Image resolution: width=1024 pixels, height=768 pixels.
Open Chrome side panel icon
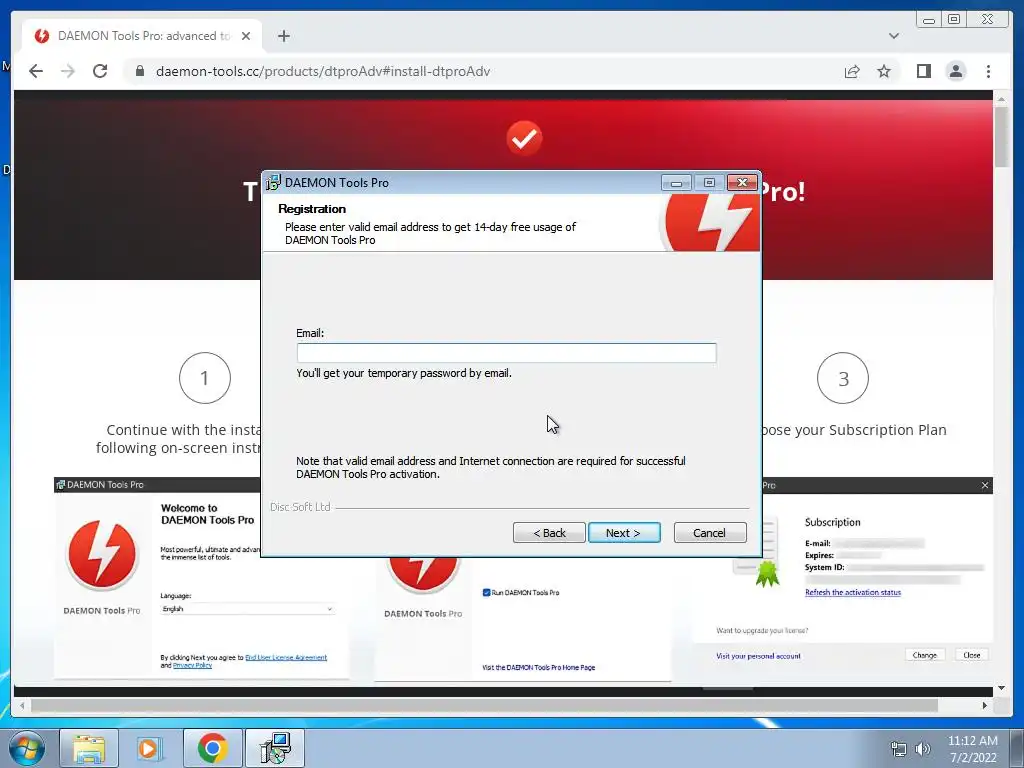pyautogui.click(x=923, y=71)
